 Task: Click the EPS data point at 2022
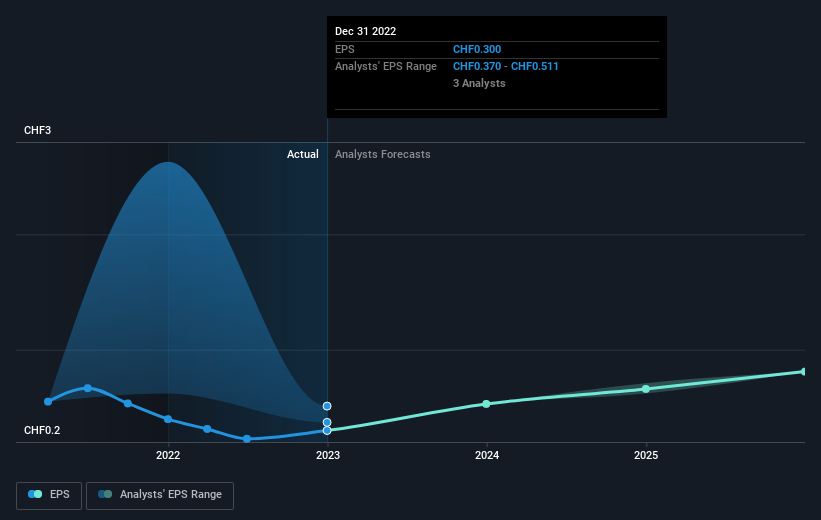(x=168, y=419)
